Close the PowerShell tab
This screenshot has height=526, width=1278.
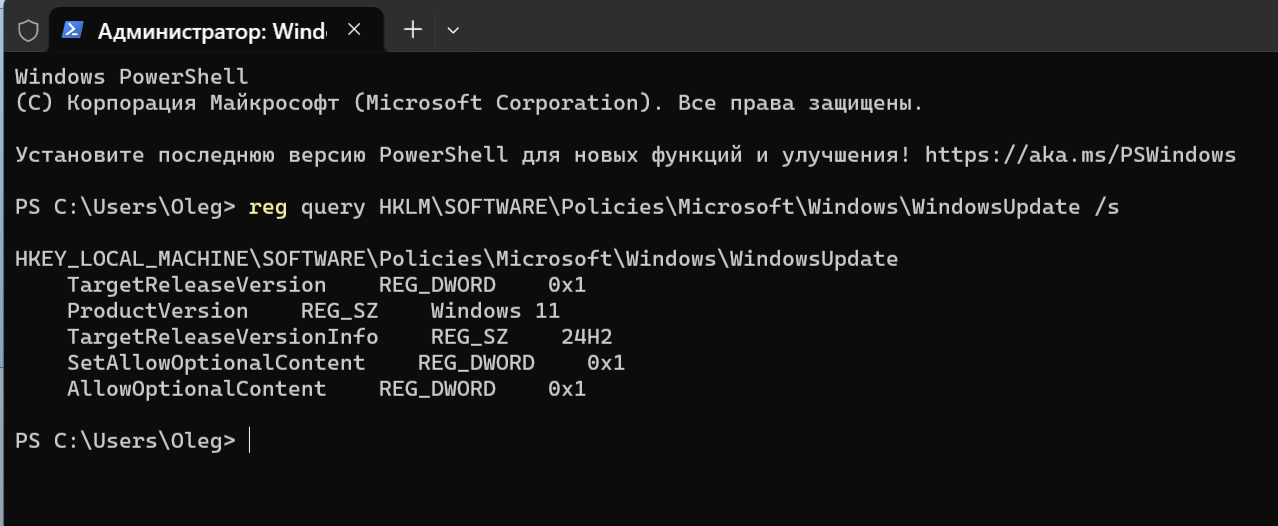click(354, 30)
